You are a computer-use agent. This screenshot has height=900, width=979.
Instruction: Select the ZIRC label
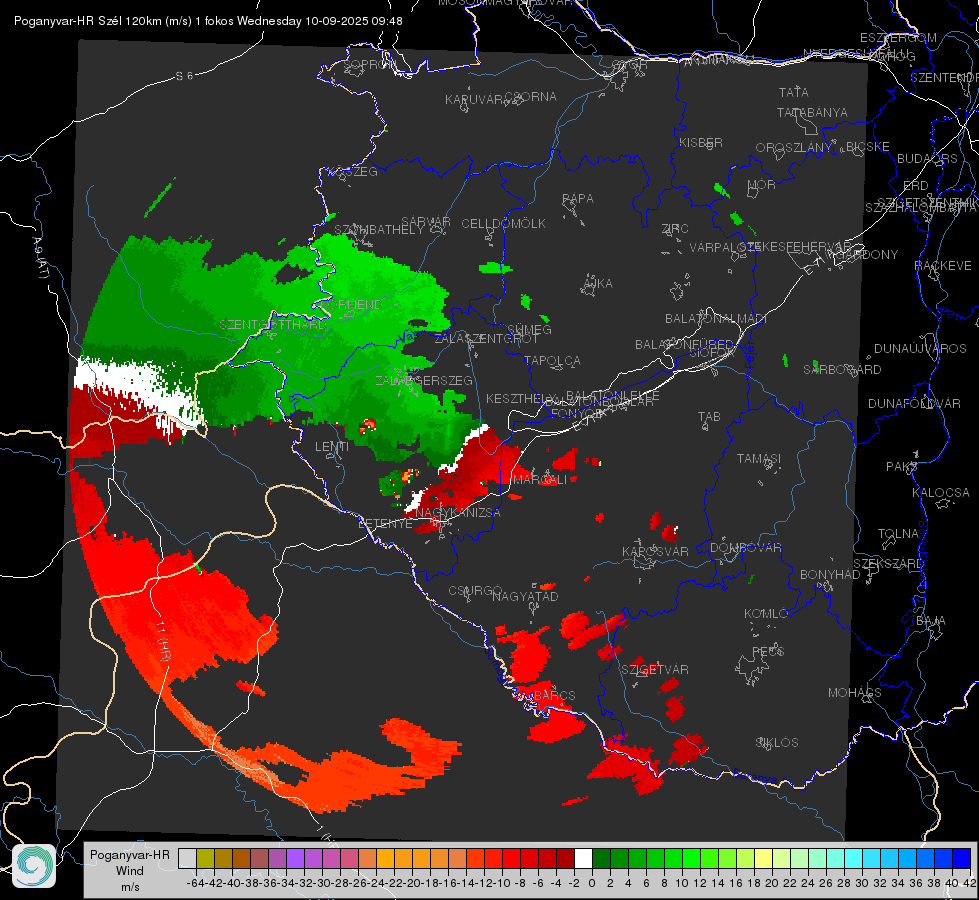pos(675,229)
